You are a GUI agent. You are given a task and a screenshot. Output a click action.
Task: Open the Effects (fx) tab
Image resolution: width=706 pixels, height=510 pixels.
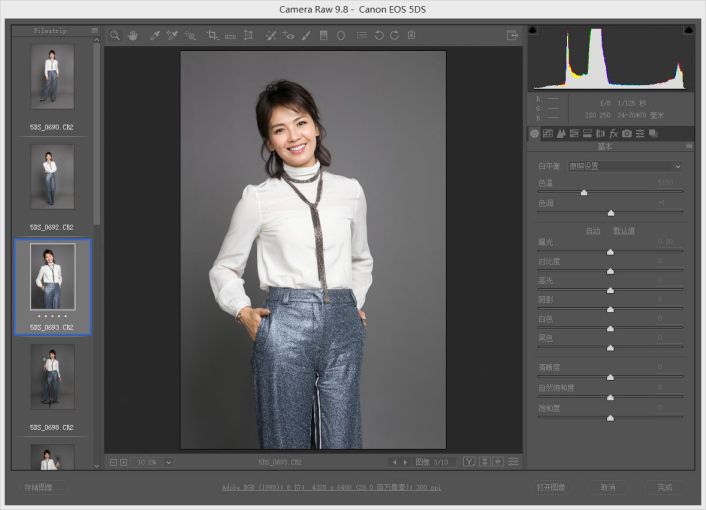pos(613,133)
